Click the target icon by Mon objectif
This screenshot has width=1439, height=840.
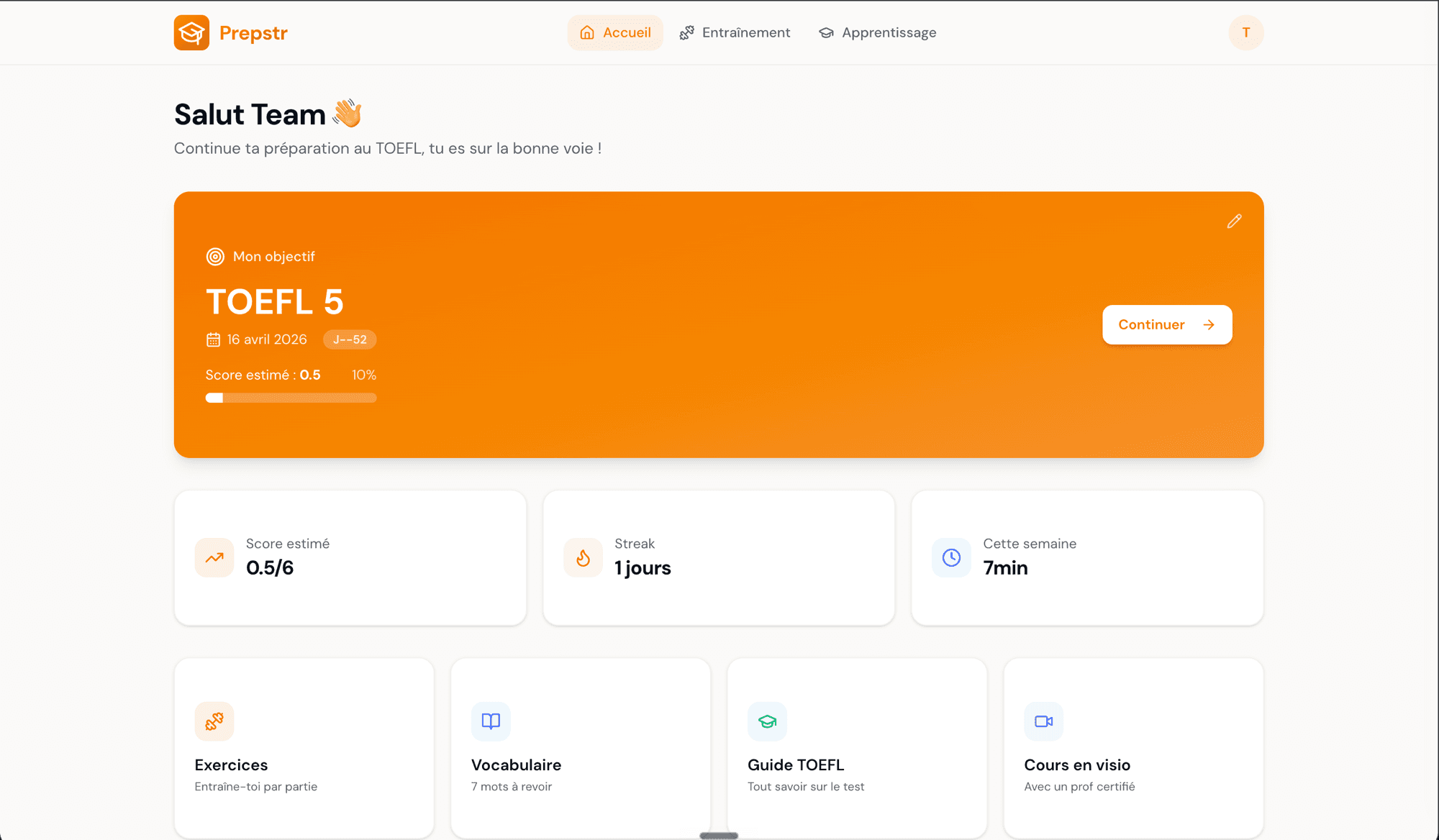215,257
